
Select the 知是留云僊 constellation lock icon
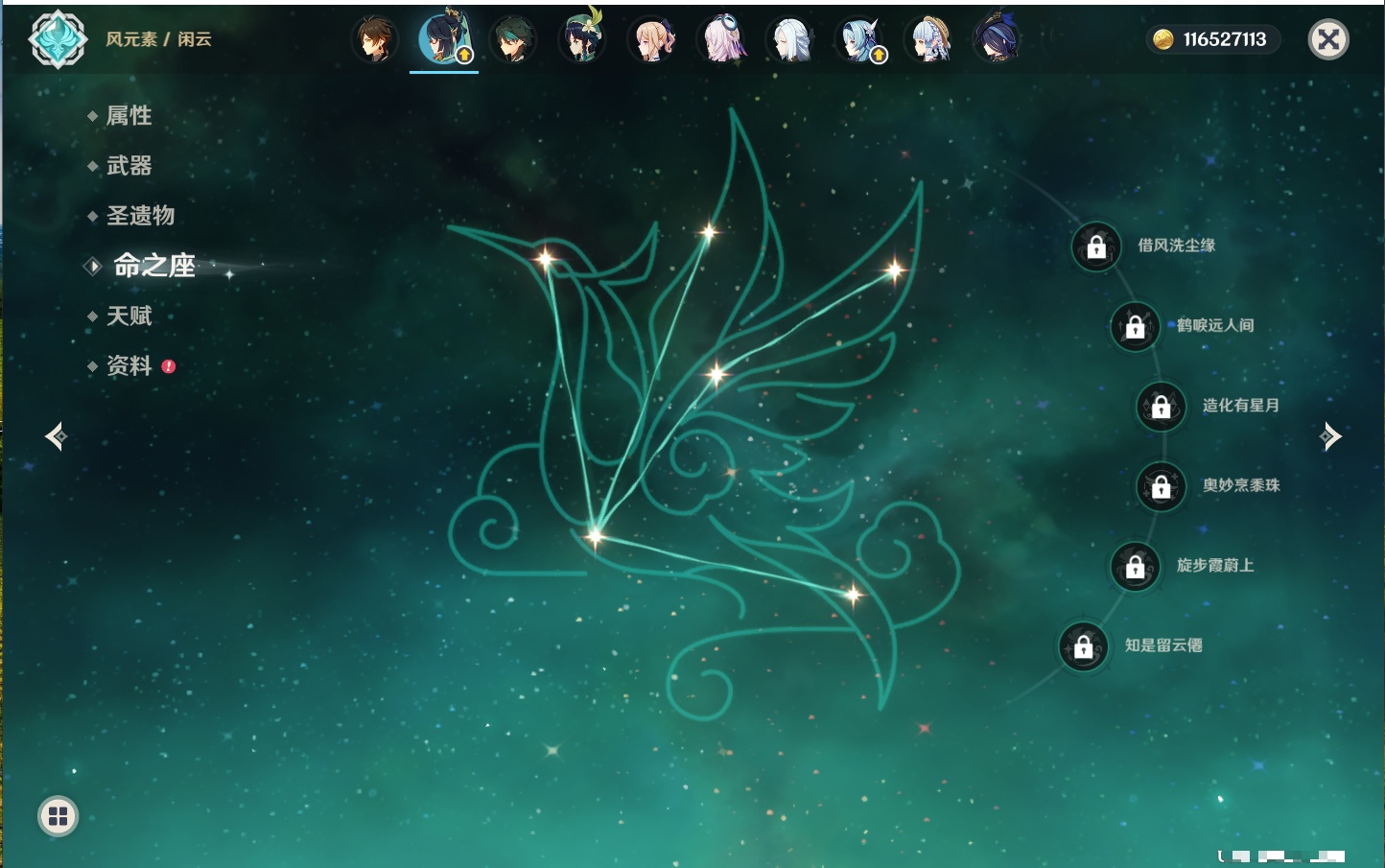1083,646
